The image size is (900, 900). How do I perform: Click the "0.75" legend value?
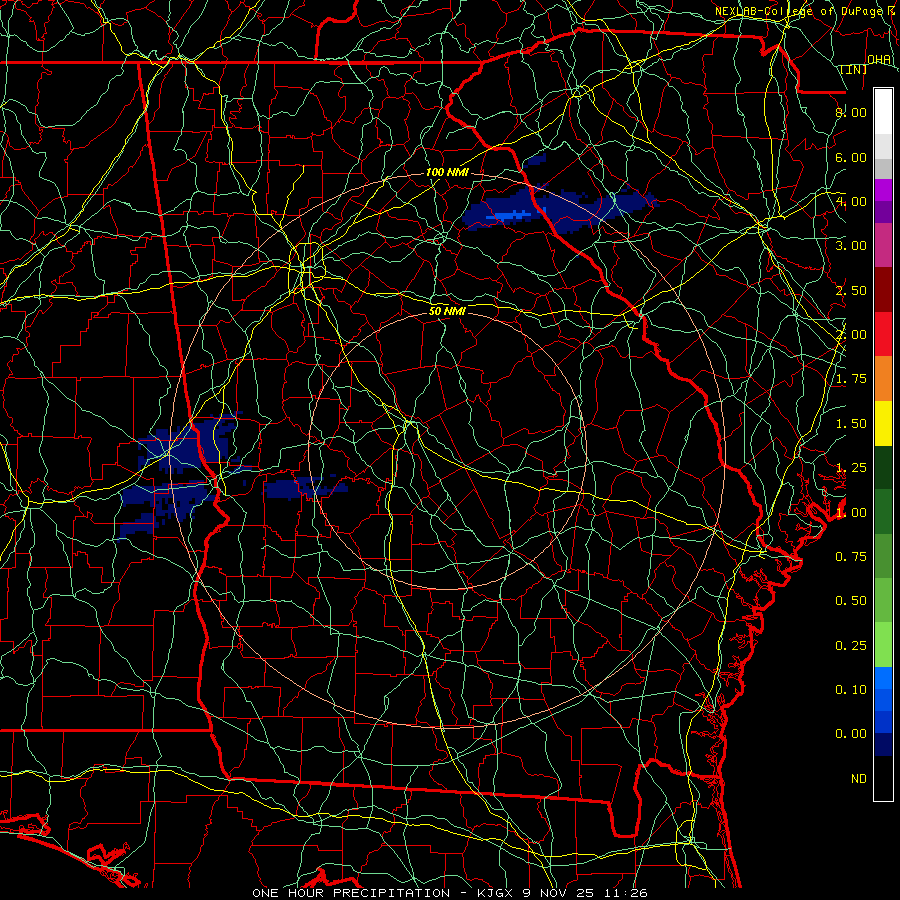(851, 557)
